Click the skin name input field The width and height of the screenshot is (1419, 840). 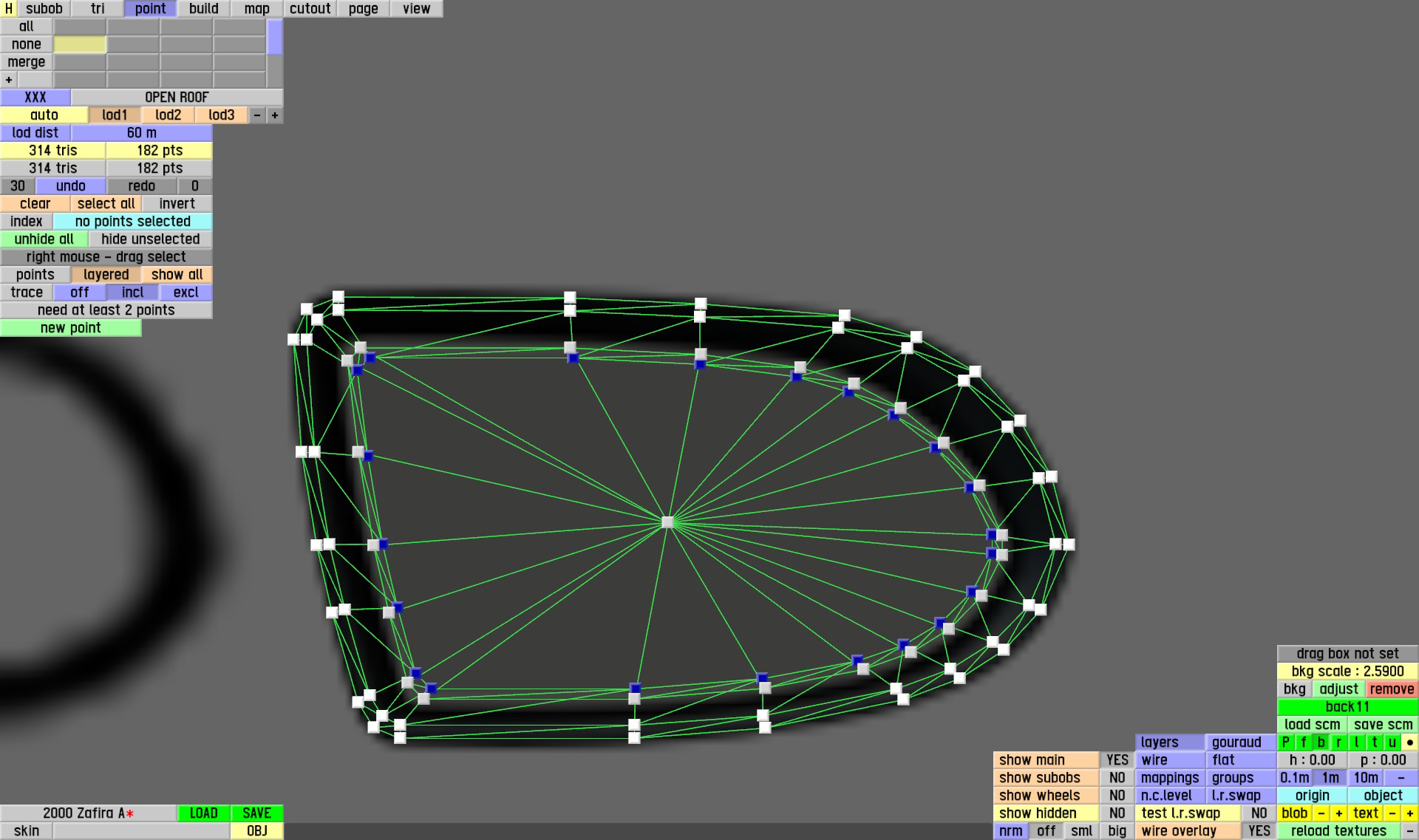point(141,831)
